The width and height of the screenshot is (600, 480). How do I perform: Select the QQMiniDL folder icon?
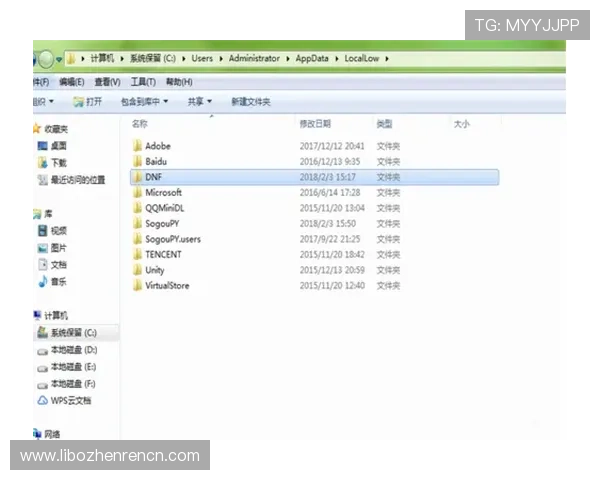(137, 208)
